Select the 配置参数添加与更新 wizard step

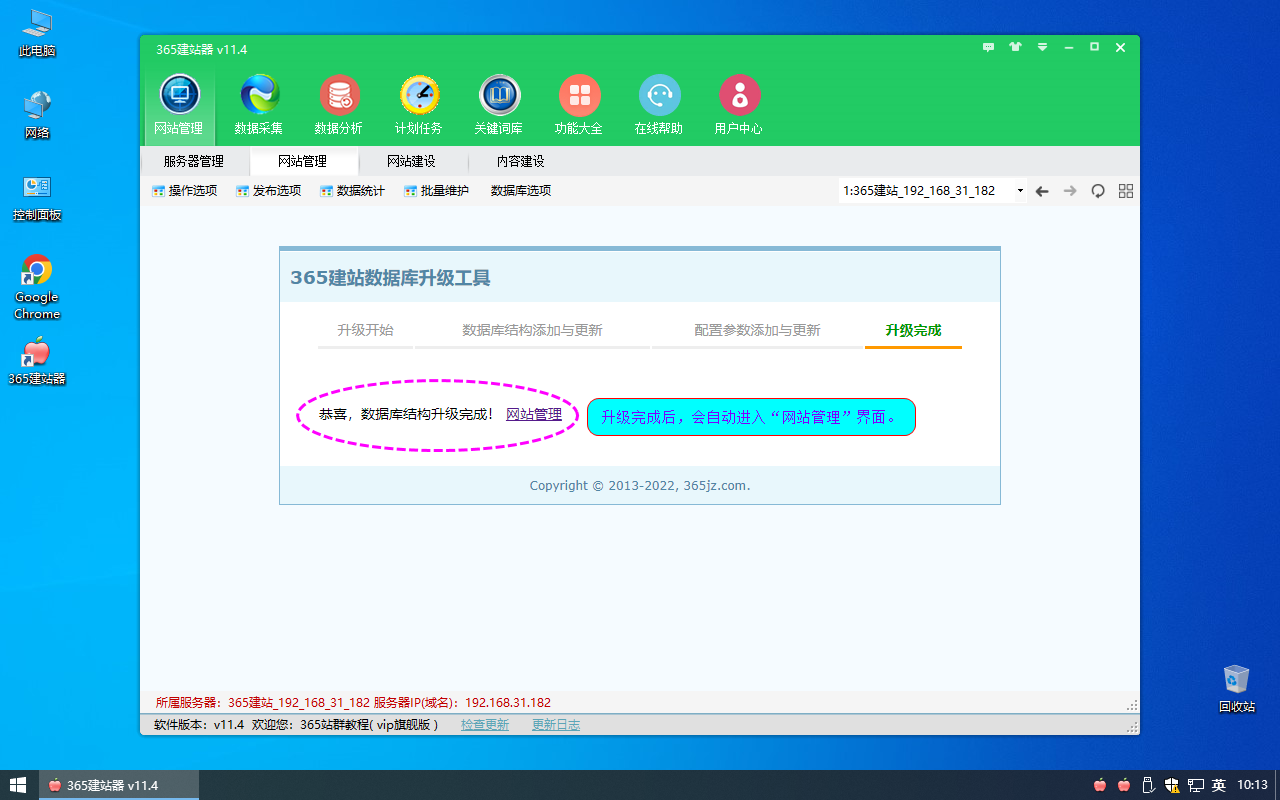click(x=757, y=331)
